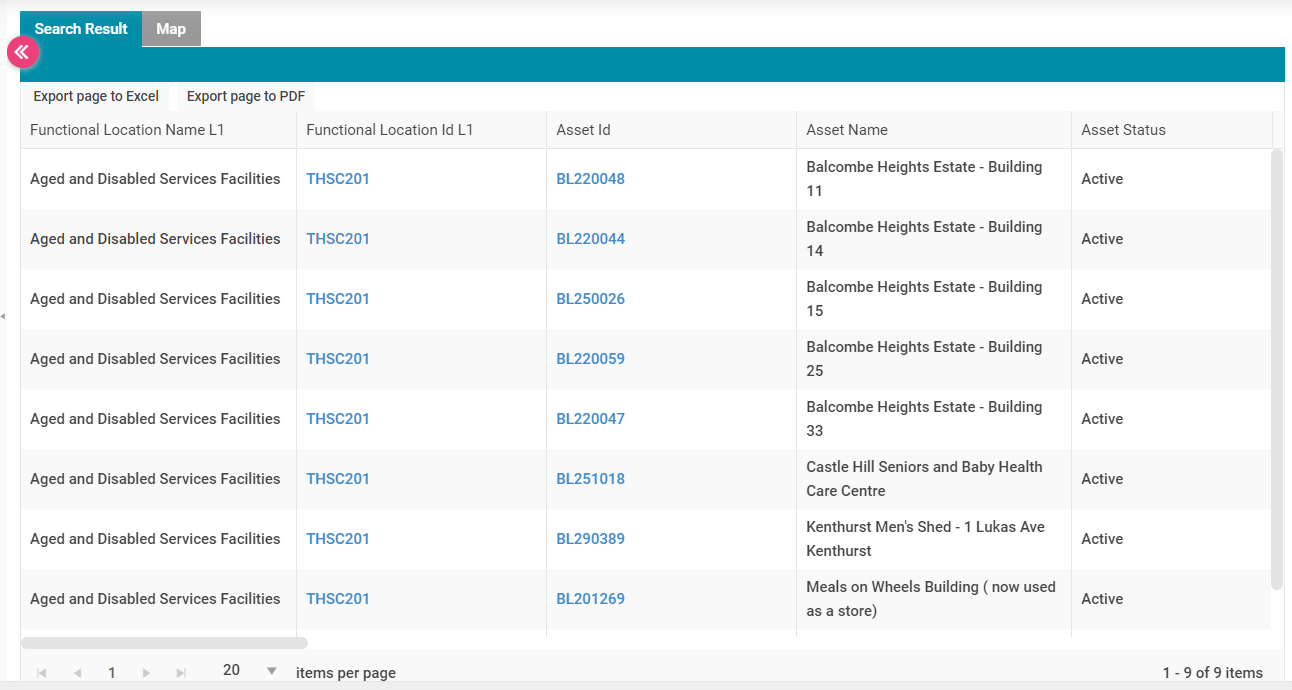Export page to PDF
Image resolution: width=1292 pixels, height=690 pixels.
point(245,96)
